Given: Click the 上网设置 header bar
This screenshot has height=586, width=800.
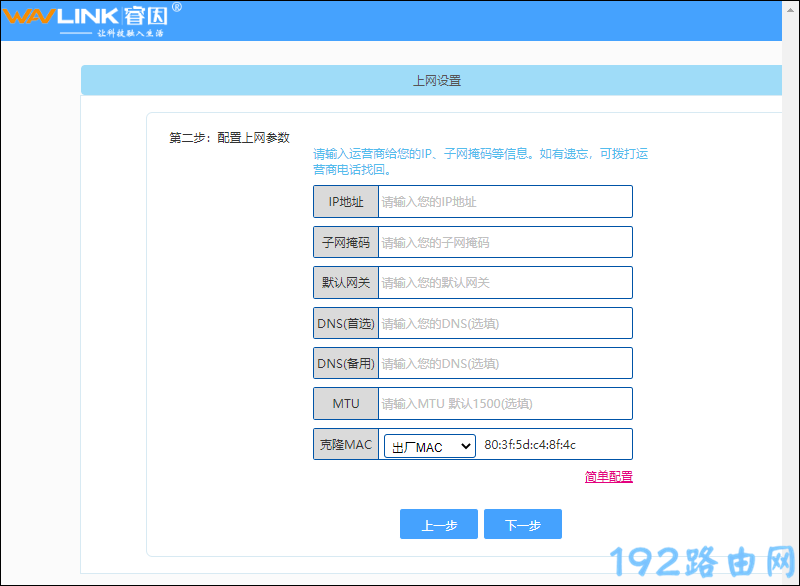Looking at the screenshot, I should pos(437,81).
